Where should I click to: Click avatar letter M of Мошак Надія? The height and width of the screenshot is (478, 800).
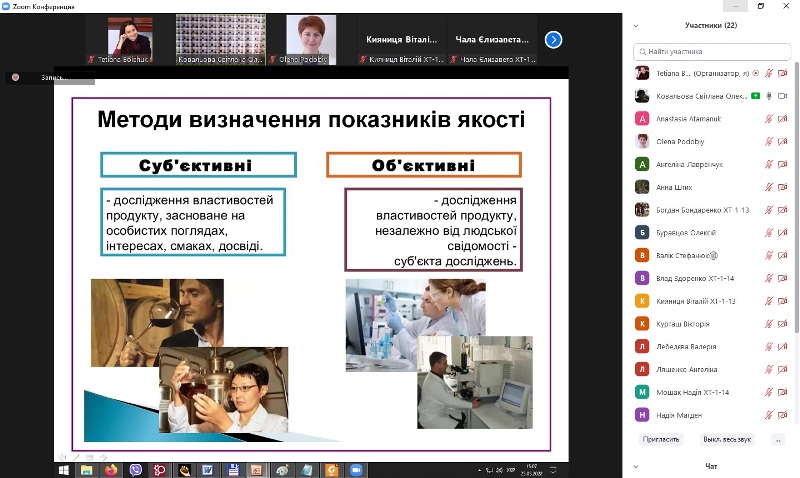pos(642,392)
